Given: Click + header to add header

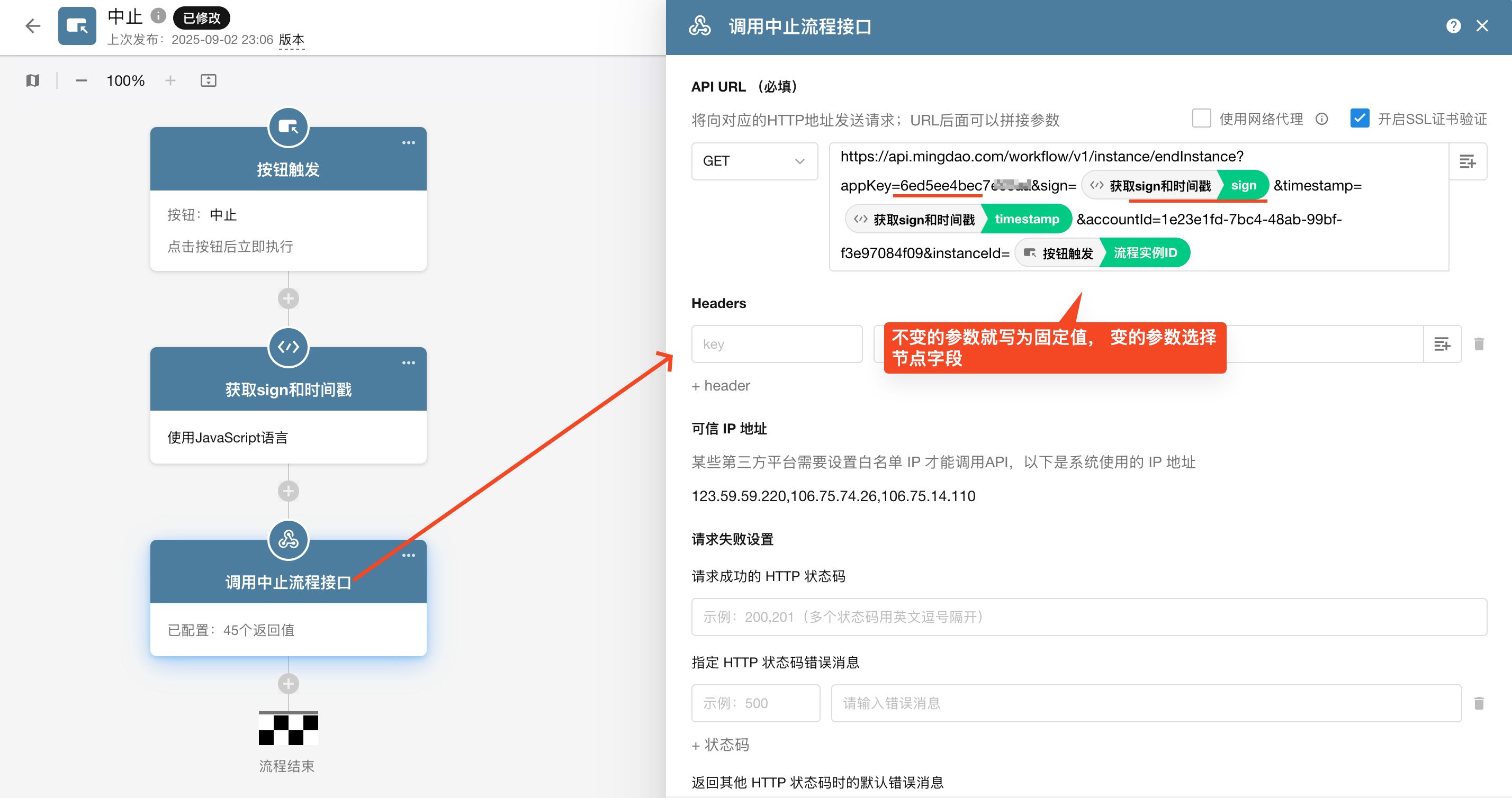Looking at the screenshot, I should 721,386.
